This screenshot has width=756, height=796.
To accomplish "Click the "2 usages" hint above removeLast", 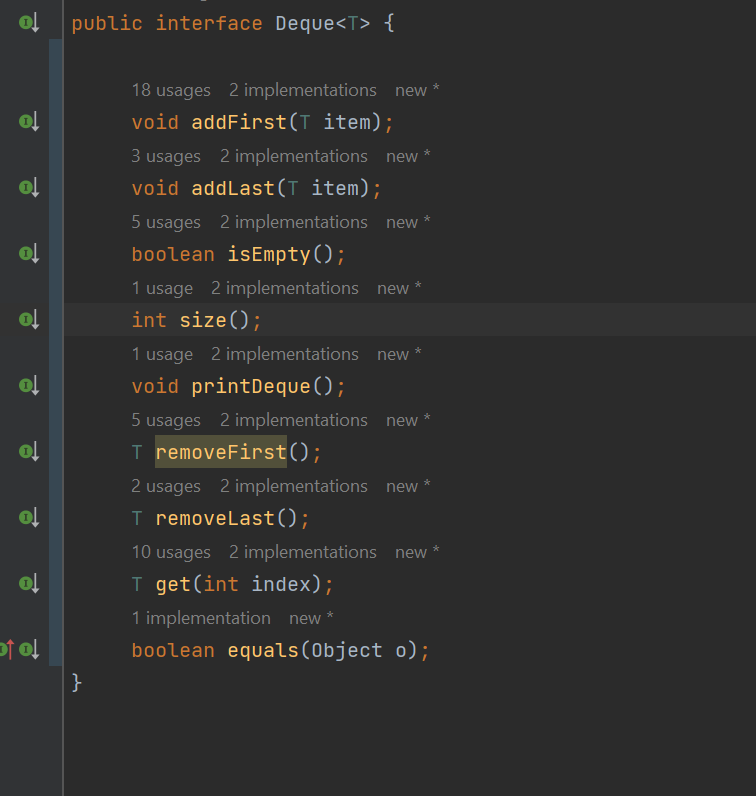I will click(166, 486).
